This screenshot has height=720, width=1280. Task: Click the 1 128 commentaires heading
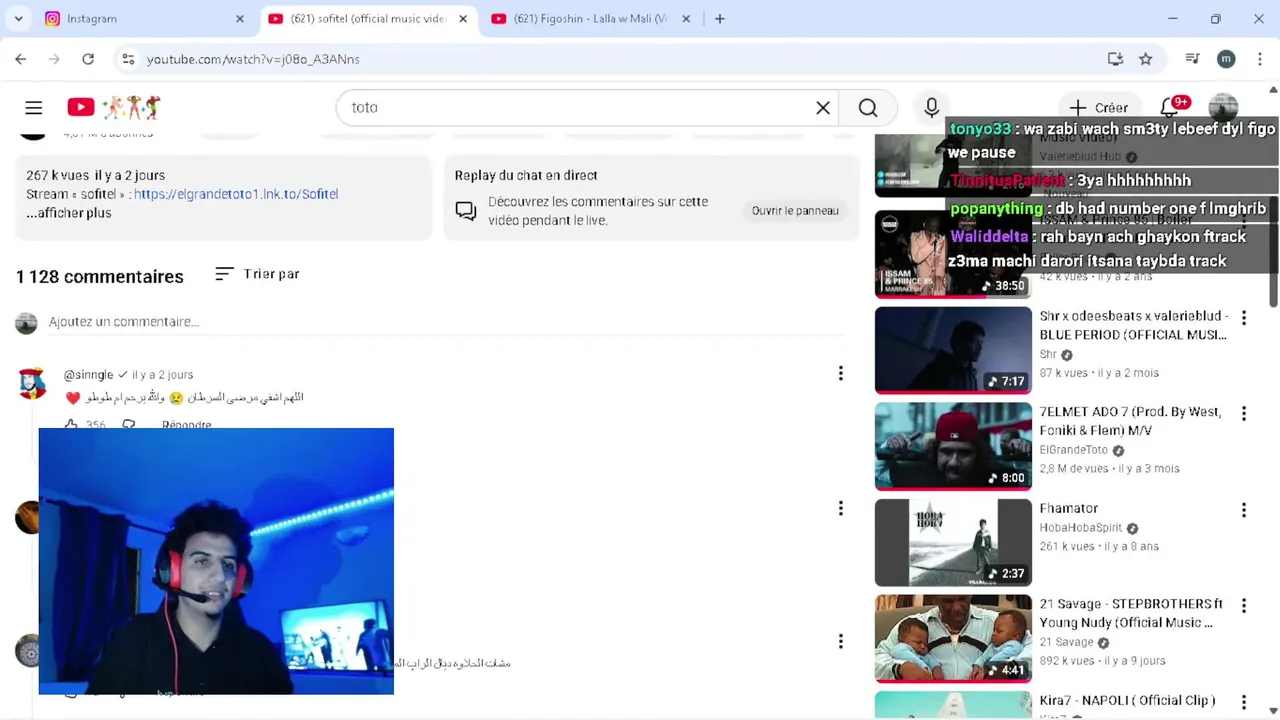100,277
